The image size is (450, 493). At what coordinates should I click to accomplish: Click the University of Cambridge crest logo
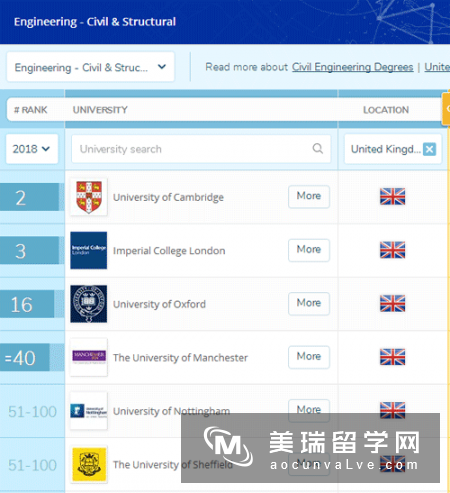click(x=89, y=197)
